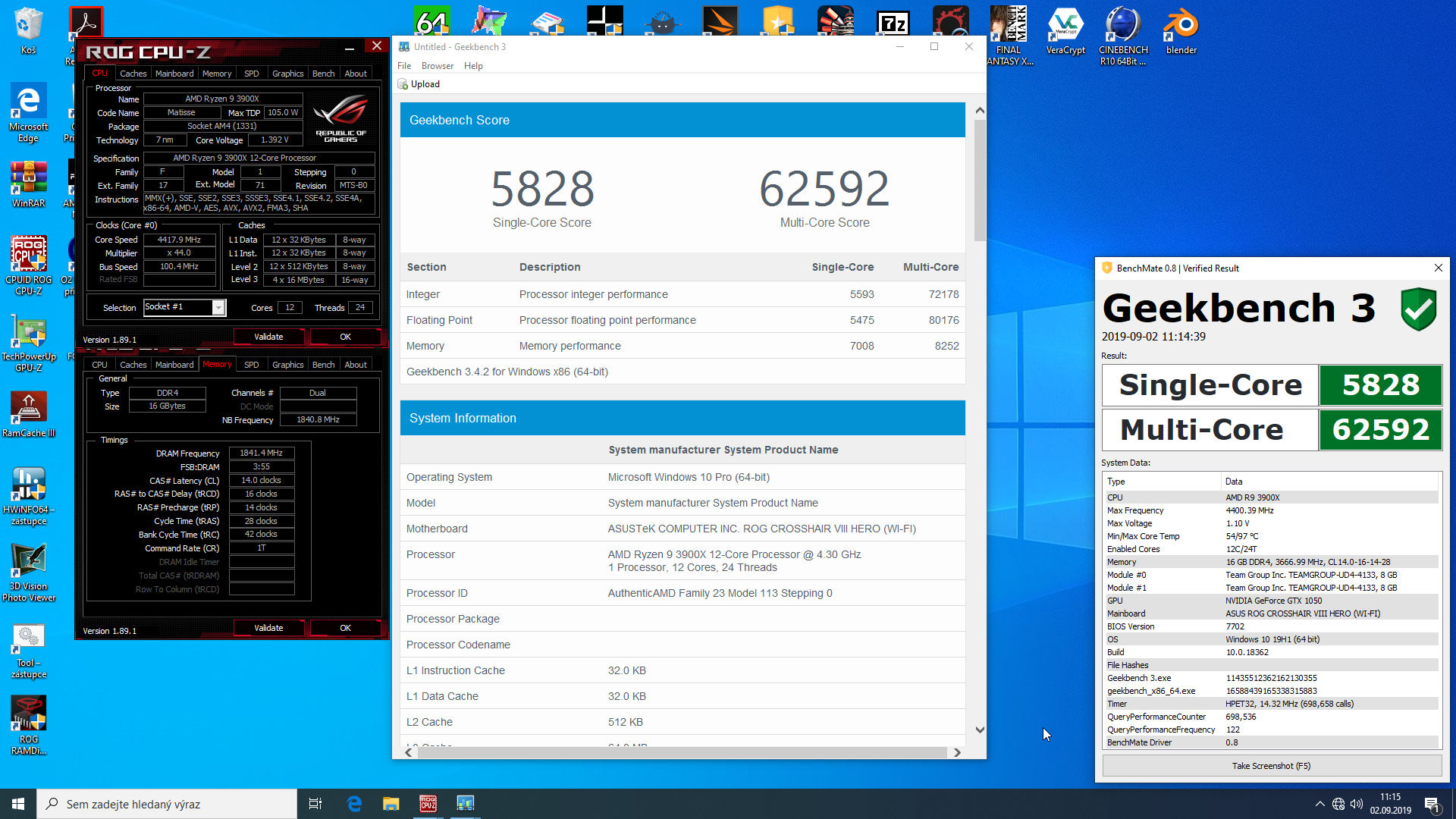Image resolution: width=1456 pixels, height=819 pixels.
Task: Click Upload in the Geekbench toolbar
Action: [x=419, y=84]
